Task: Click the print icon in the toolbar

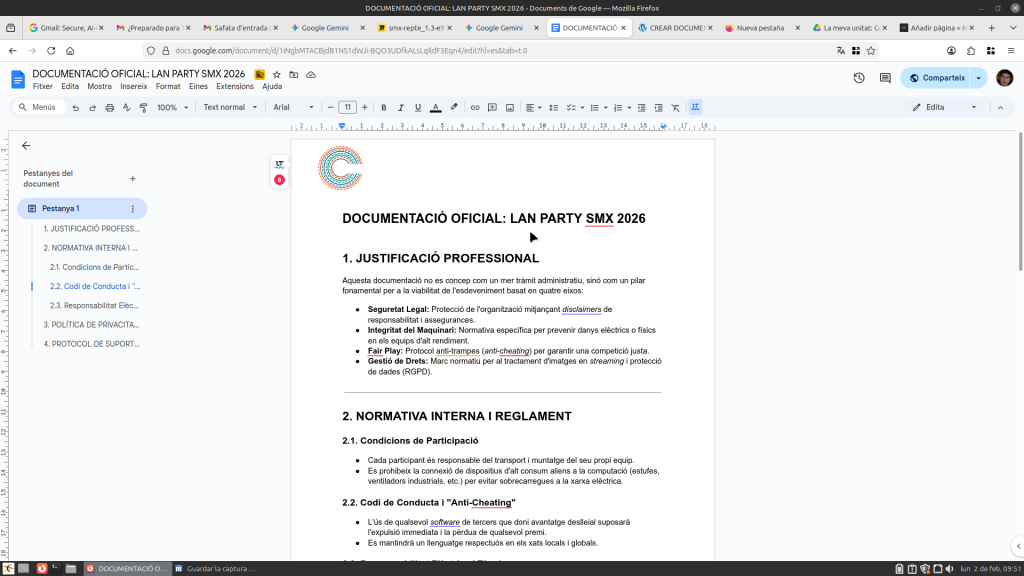Action: coord(109,107)
